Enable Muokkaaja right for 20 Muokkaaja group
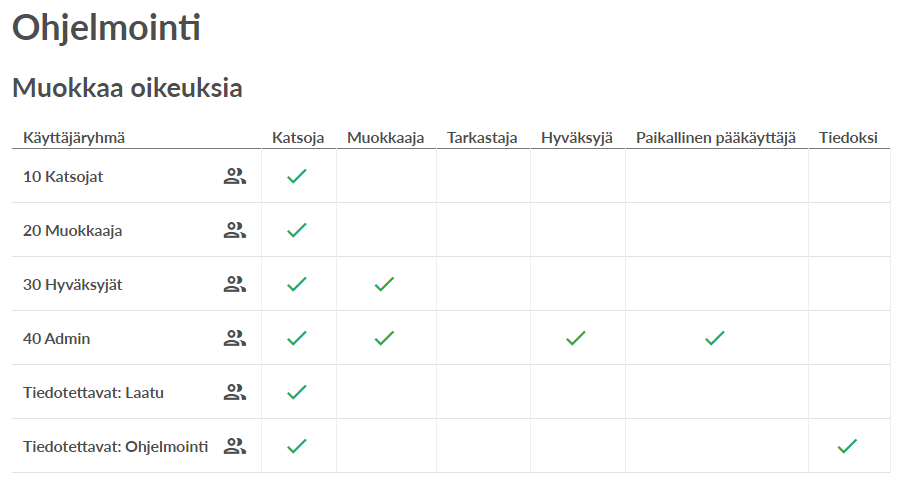Viewport: 903px width, 482px height. 386,230
